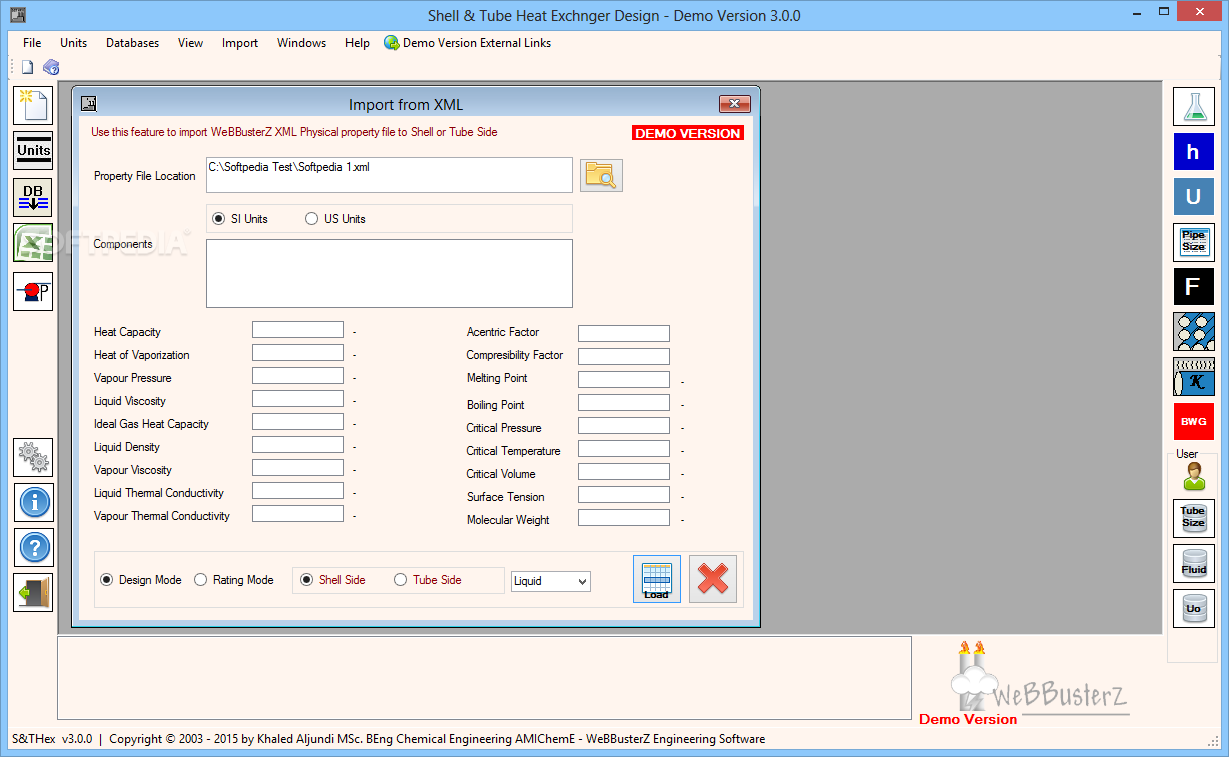Click the Boiling Point field
Image resolution: width=1229 pixels, height=757 pixels.
pos(624,403)
